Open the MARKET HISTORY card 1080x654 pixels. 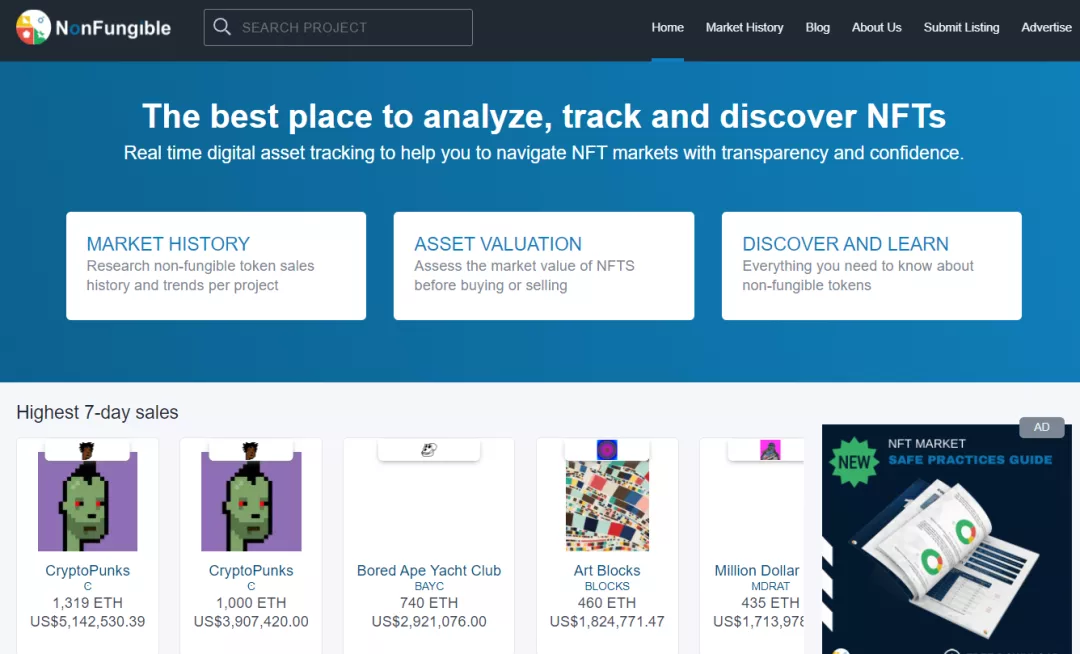click(x=216, y=265)
